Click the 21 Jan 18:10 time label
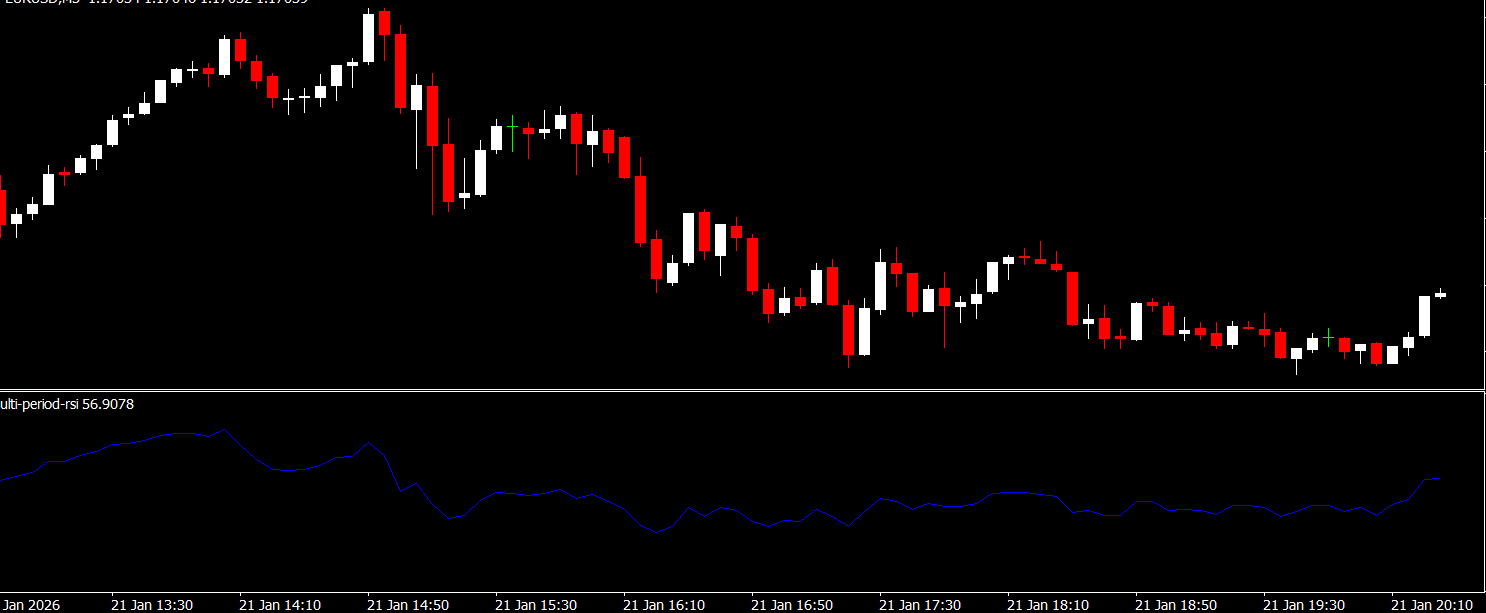 pos(1048,605)
